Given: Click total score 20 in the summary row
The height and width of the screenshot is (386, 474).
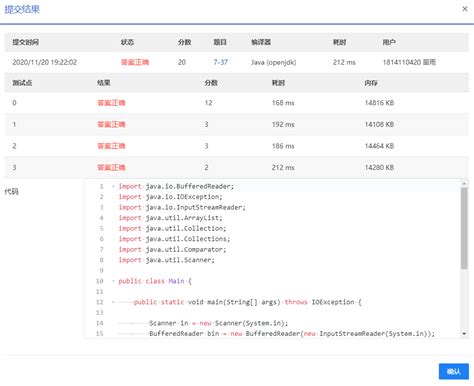Looking at the screenshot, I should coord(182,62).
